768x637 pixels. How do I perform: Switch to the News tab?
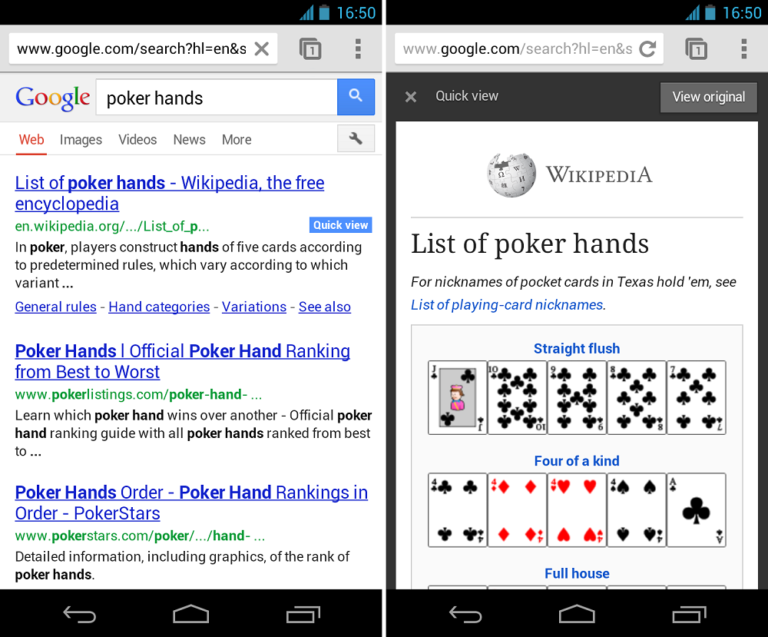tap(189, 140)
